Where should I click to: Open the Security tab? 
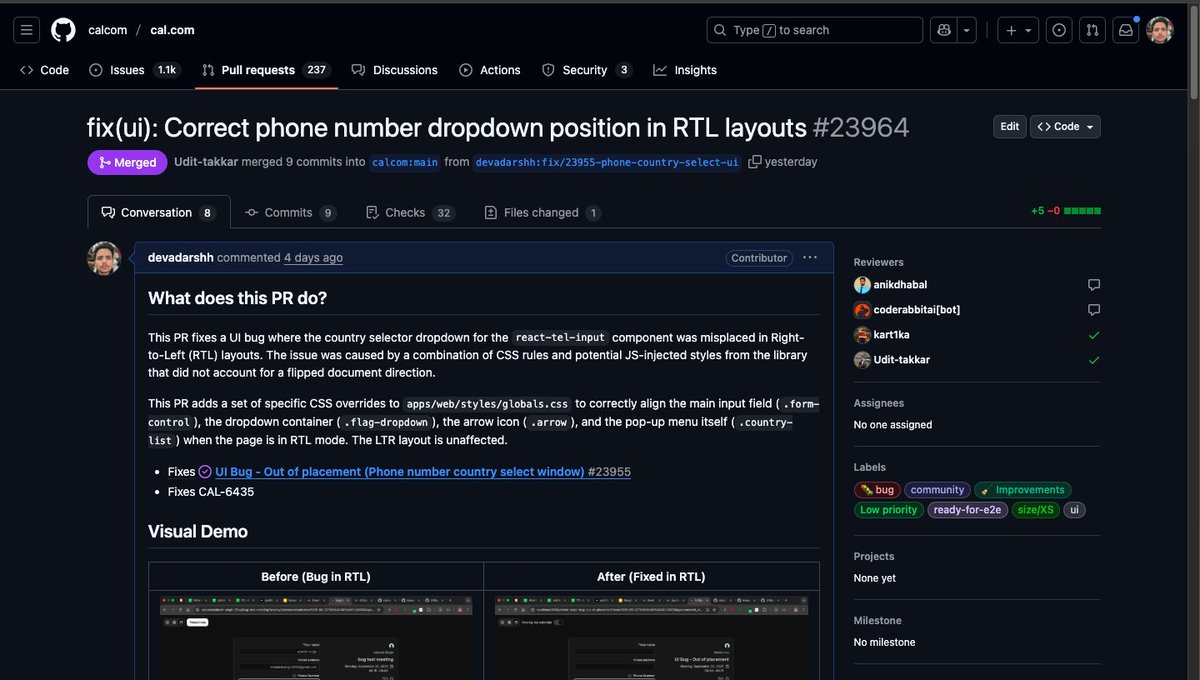tap(586, 70)
